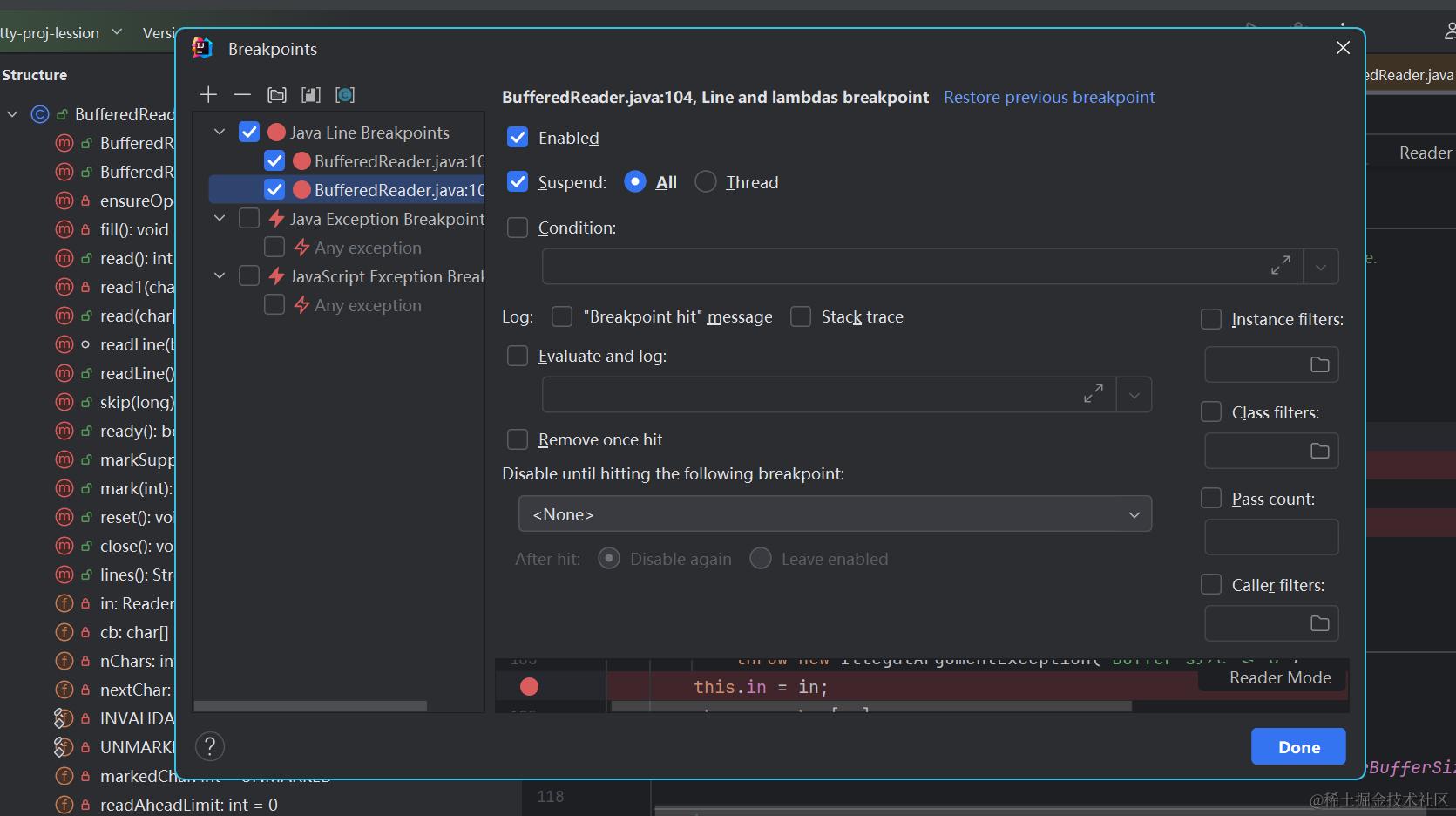Collapse the BufferedReader class node in Structure
Screen dimensions: 1456x816
coord(13,114)
